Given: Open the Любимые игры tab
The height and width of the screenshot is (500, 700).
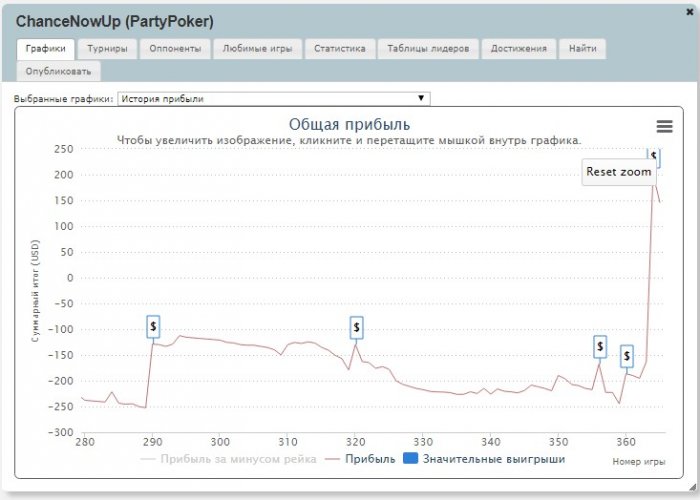Looking at the screenshot, I should tap(258, 49).
